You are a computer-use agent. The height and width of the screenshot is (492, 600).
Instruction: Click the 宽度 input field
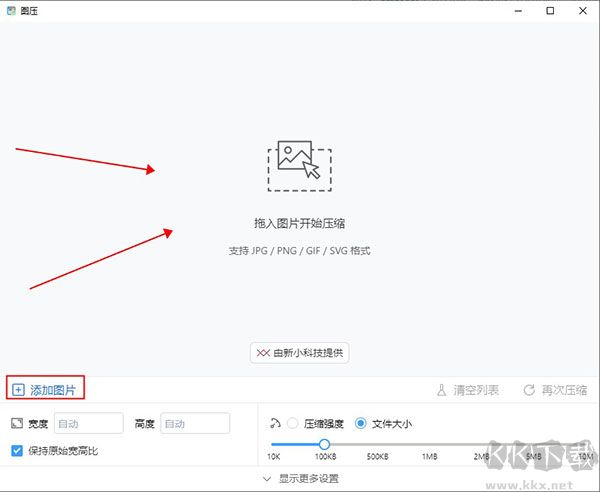89,423
